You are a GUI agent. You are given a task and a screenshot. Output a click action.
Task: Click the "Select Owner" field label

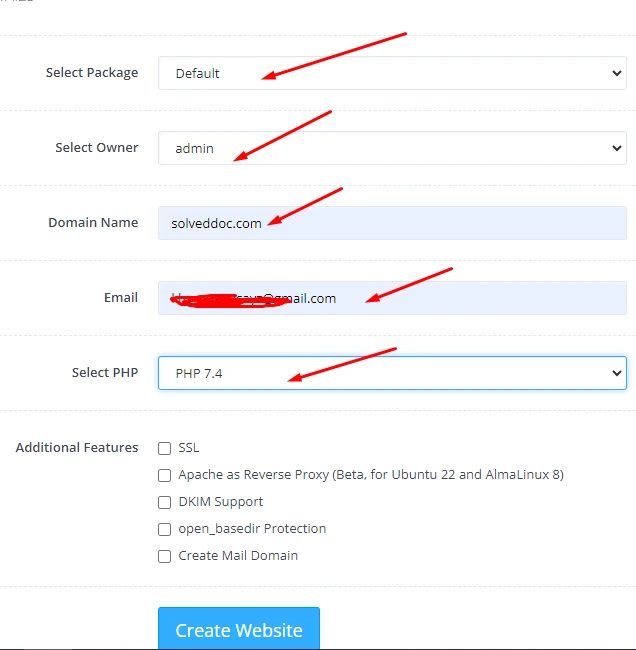(96, 148)
